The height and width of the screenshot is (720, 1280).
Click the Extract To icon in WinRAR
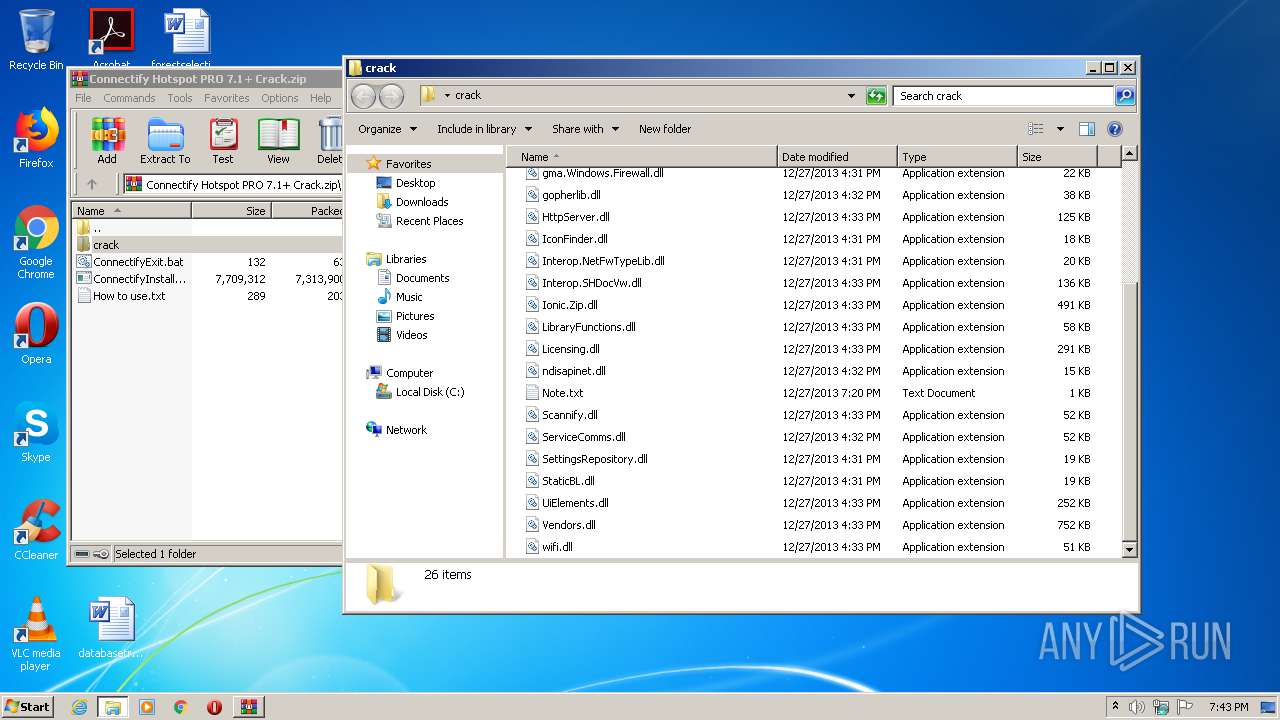coord(165,141)
